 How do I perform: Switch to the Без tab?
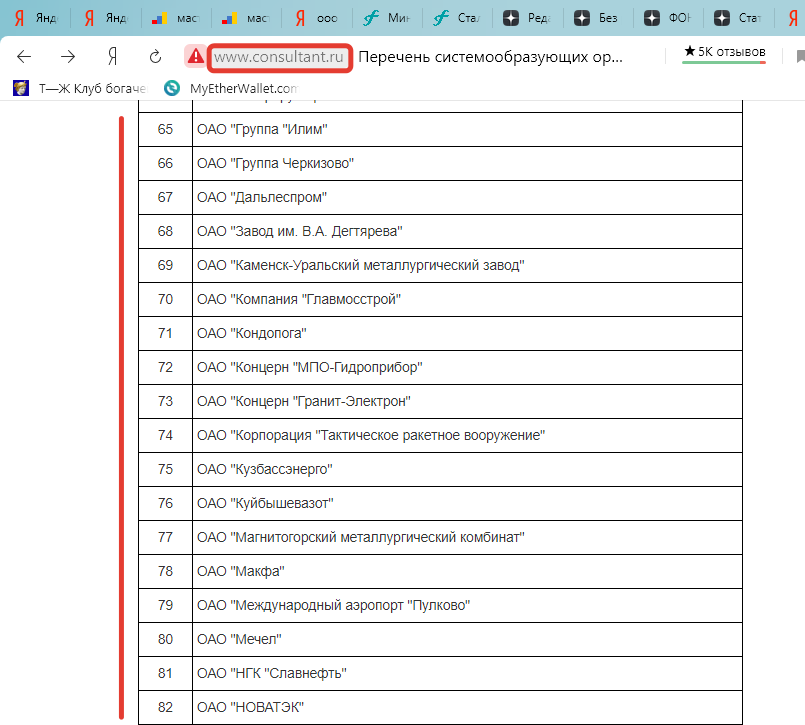tap(597, 18)
